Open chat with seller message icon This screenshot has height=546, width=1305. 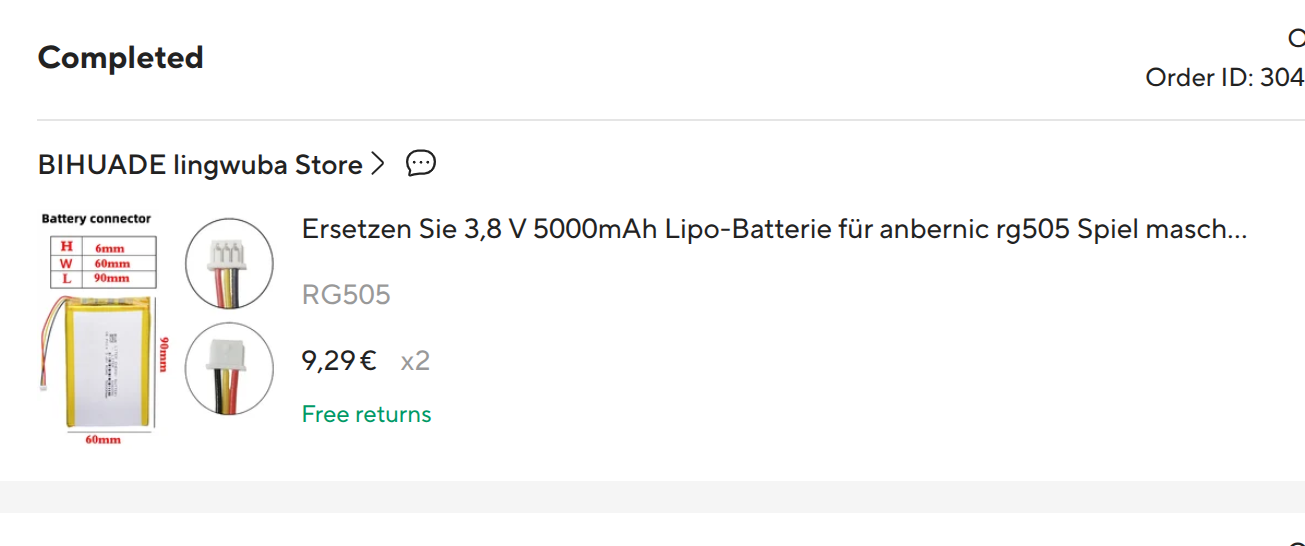click(421, 163)
